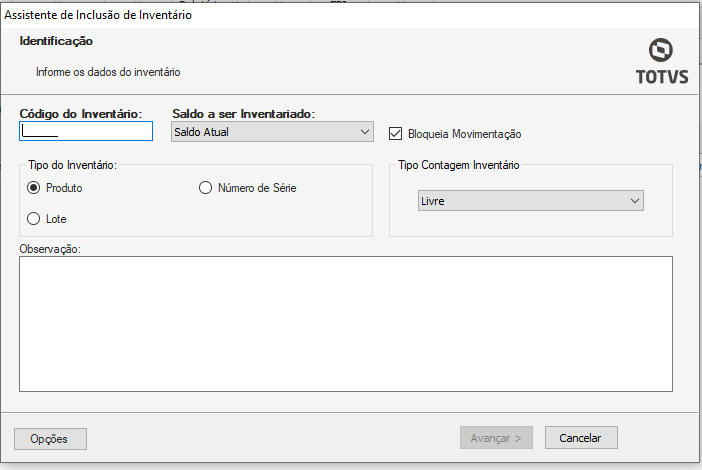Select the Lote inventory type
Viewport: 702px width, 470px height.
pos(34,219)
